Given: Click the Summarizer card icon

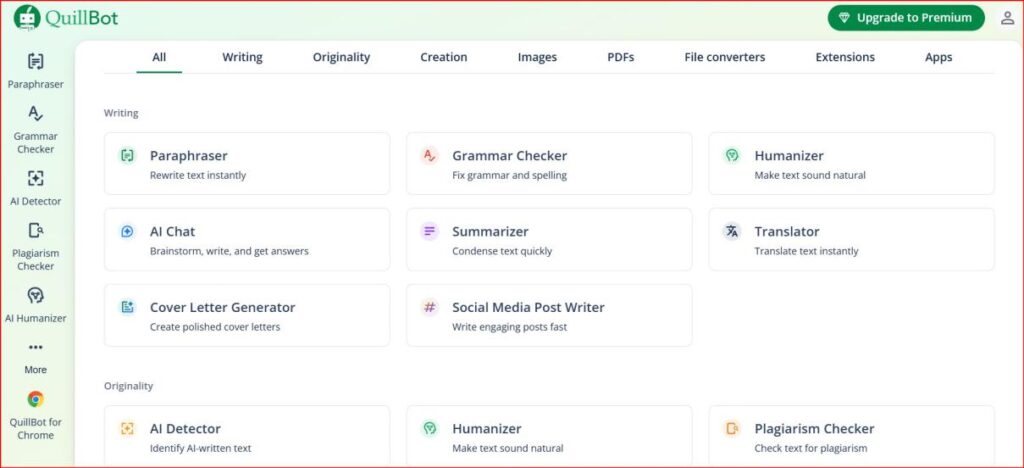Looking at the screenshot, I should coord(429,231).
